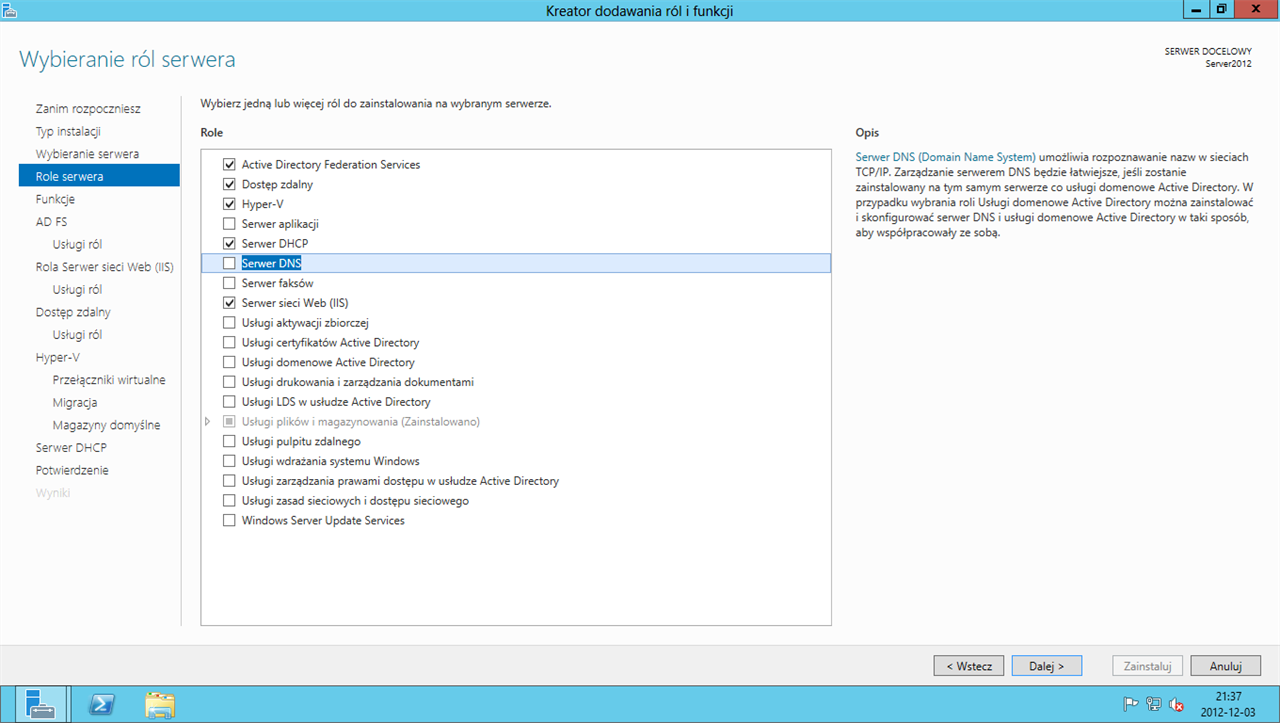The height and width of the screenshot is (723, 1280).
Task: Click the Opis description heading
Action: [x=867, y=133]
